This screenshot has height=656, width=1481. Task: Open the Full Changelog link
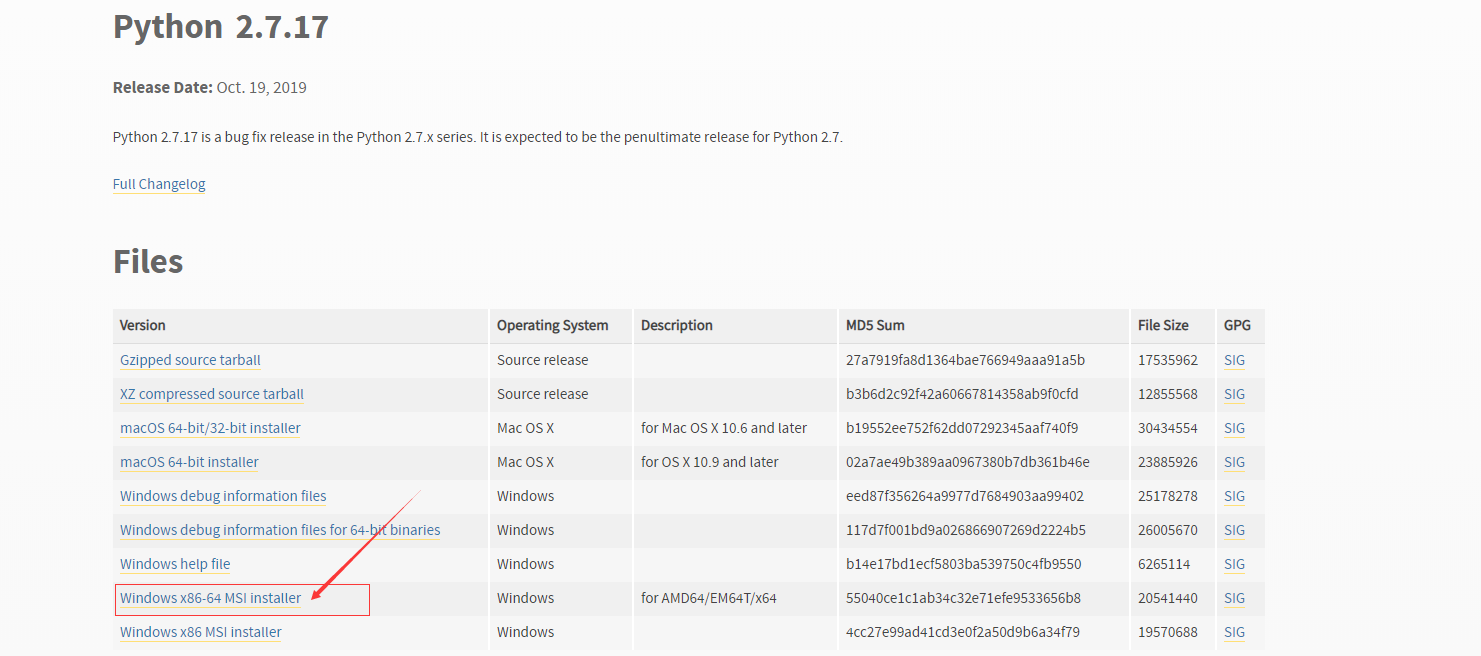pyautogui.click(x=159, y=184)
